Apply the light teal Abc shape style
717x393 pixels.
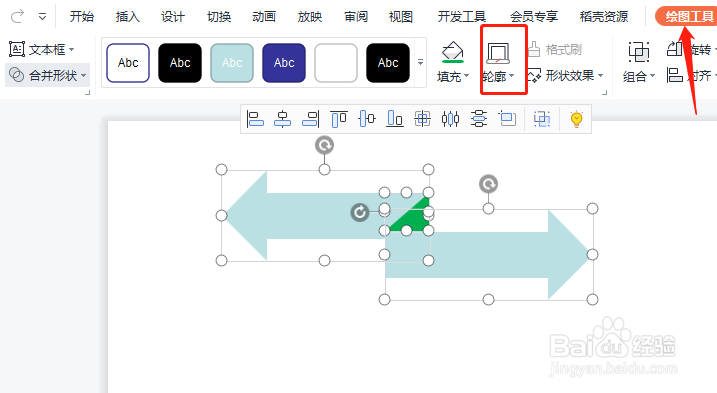coord(232,63)
